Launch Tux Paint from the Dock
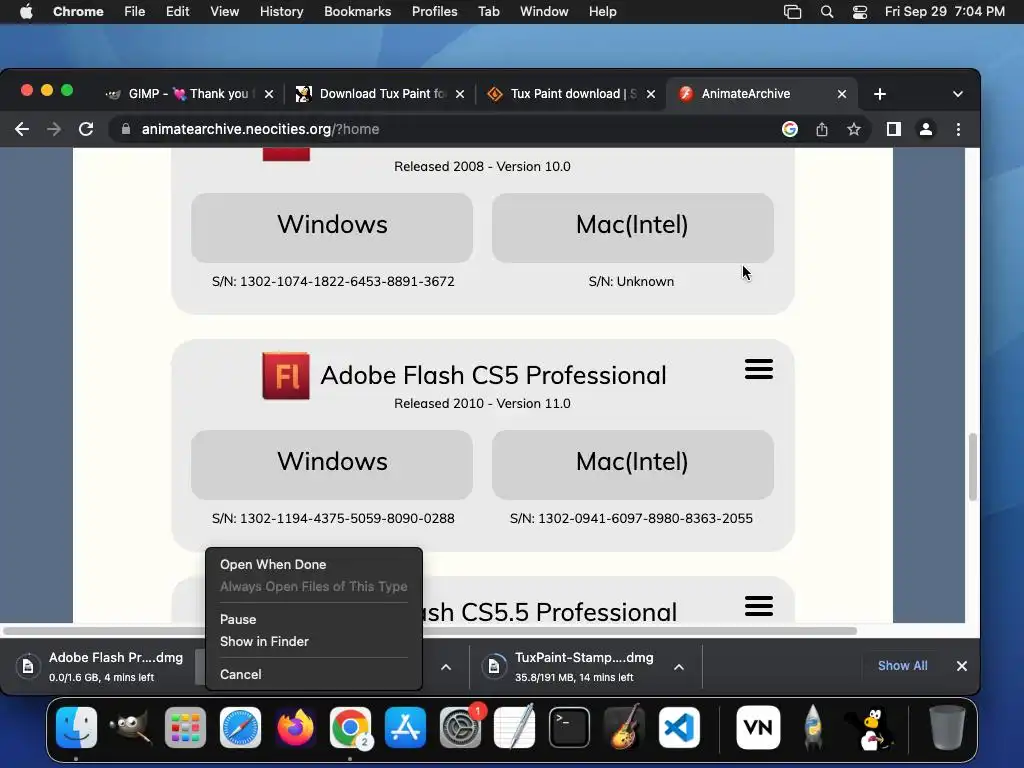The height and width of the screenshot is (768, 1024). tap(869, 729)
